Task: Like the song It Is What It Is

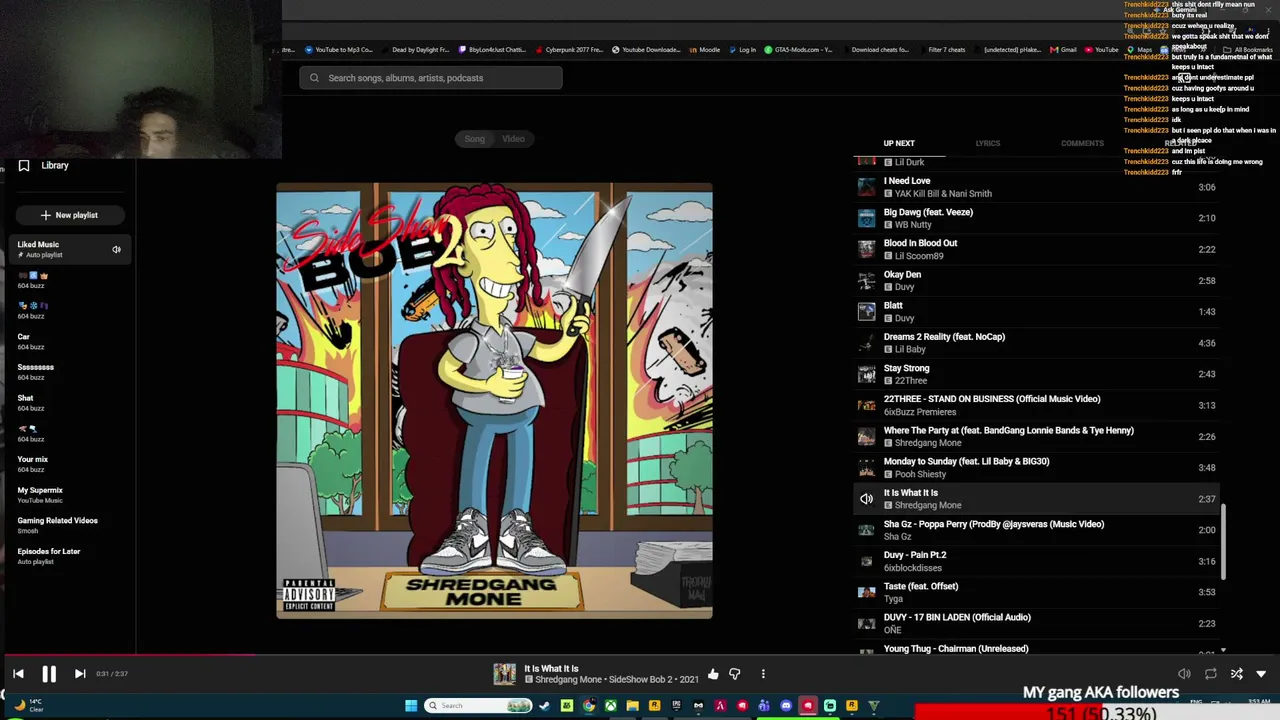Action: pyautogui.click(x=713, y=674)
